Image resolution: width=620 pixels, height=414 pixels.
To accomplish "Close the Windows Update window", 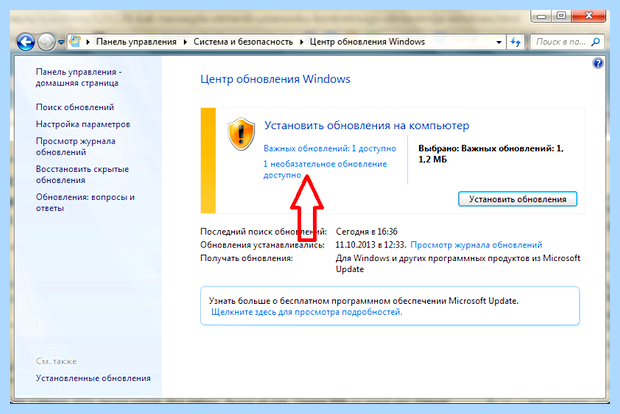I will 588,16.
